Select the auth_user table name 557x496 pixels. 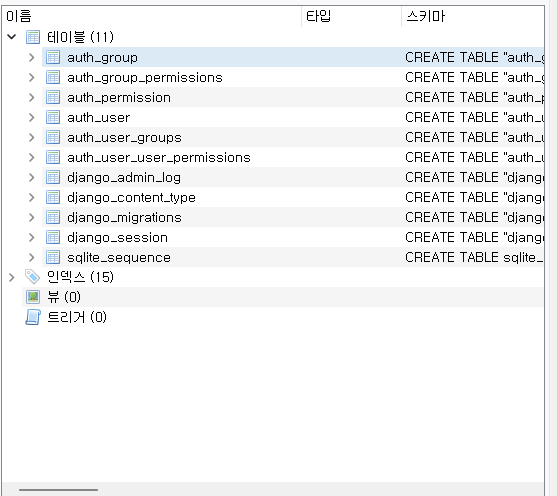click(99, 118)
